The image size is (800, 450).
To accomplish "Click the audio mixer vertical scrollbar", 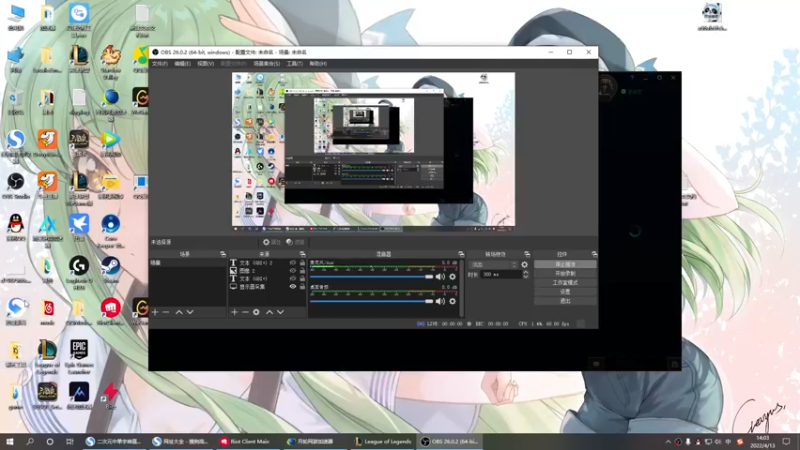I will pos(461,288).
